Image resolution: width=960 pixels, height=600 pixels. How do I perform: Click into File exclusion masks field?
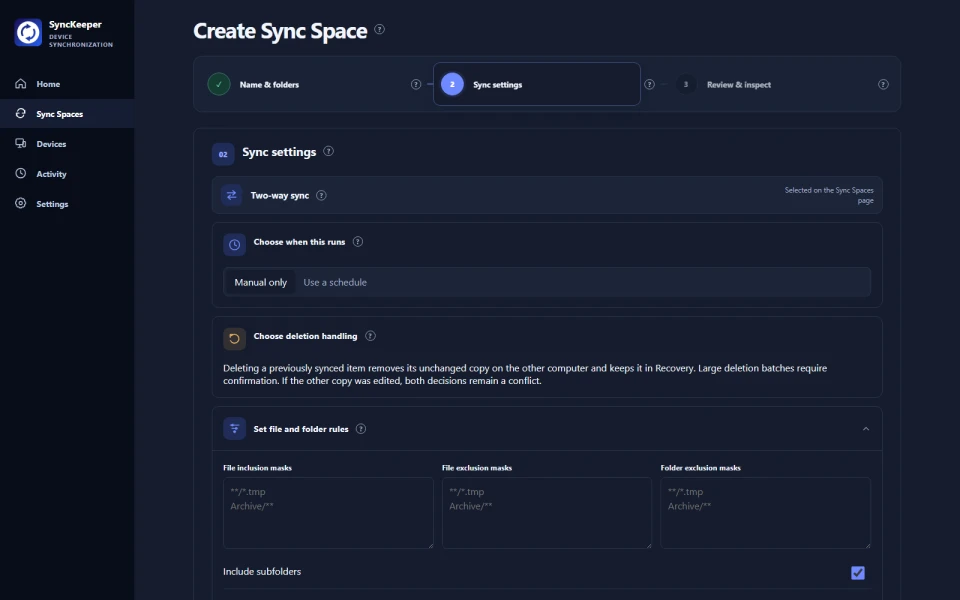[547, 513]
